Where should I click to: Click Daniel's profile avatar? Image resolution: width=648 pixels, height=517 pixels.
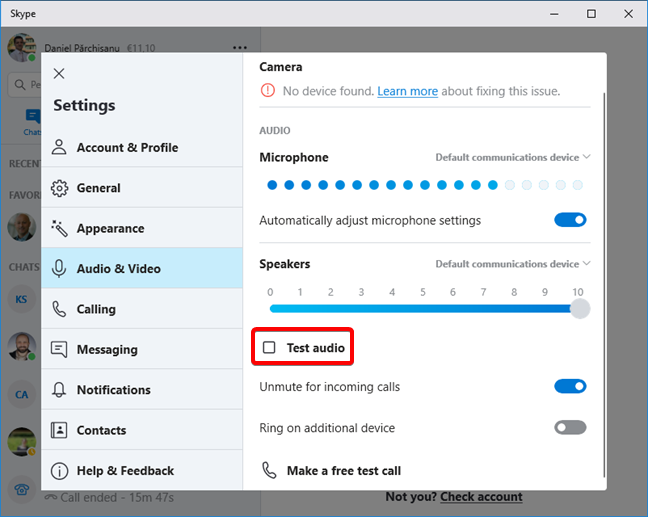21,48
